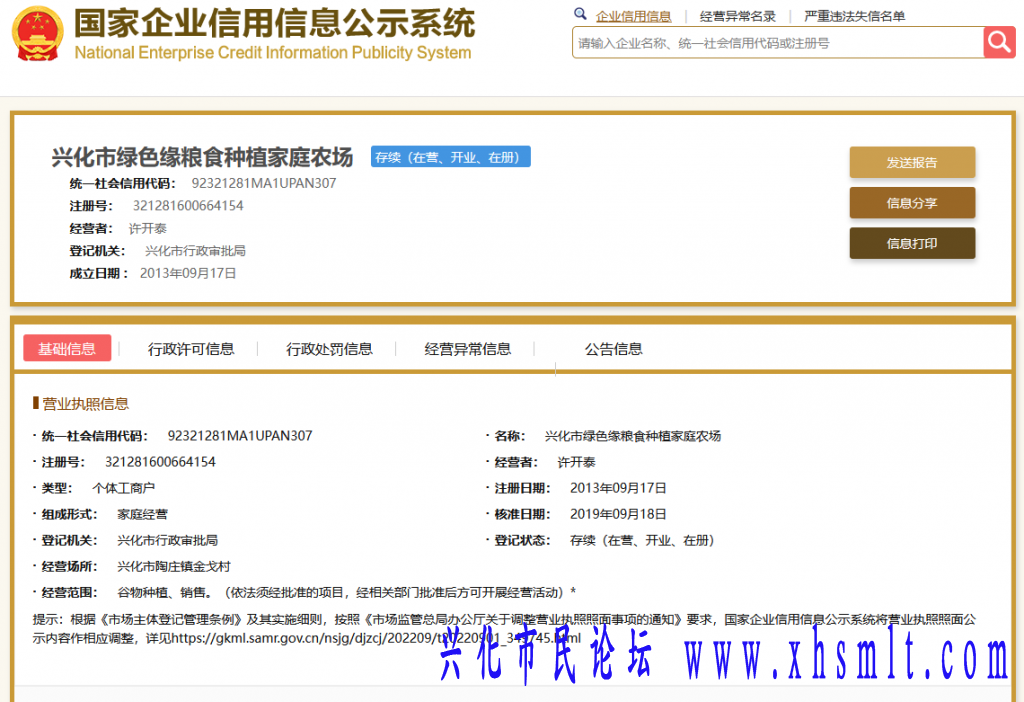Screen dimensions: 1024x702
Task: Click the small magnifier beside 企业信用信息
Action: 580,14
